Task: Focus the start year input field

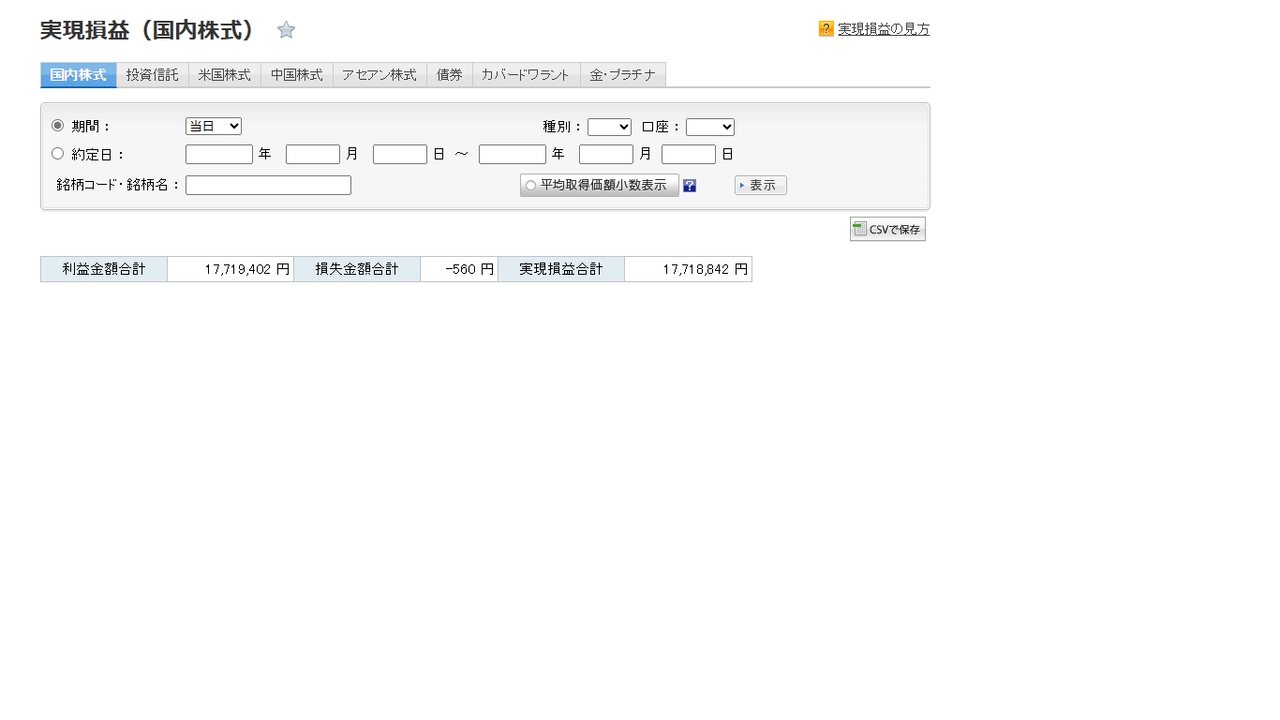Action: pos(219,154)
